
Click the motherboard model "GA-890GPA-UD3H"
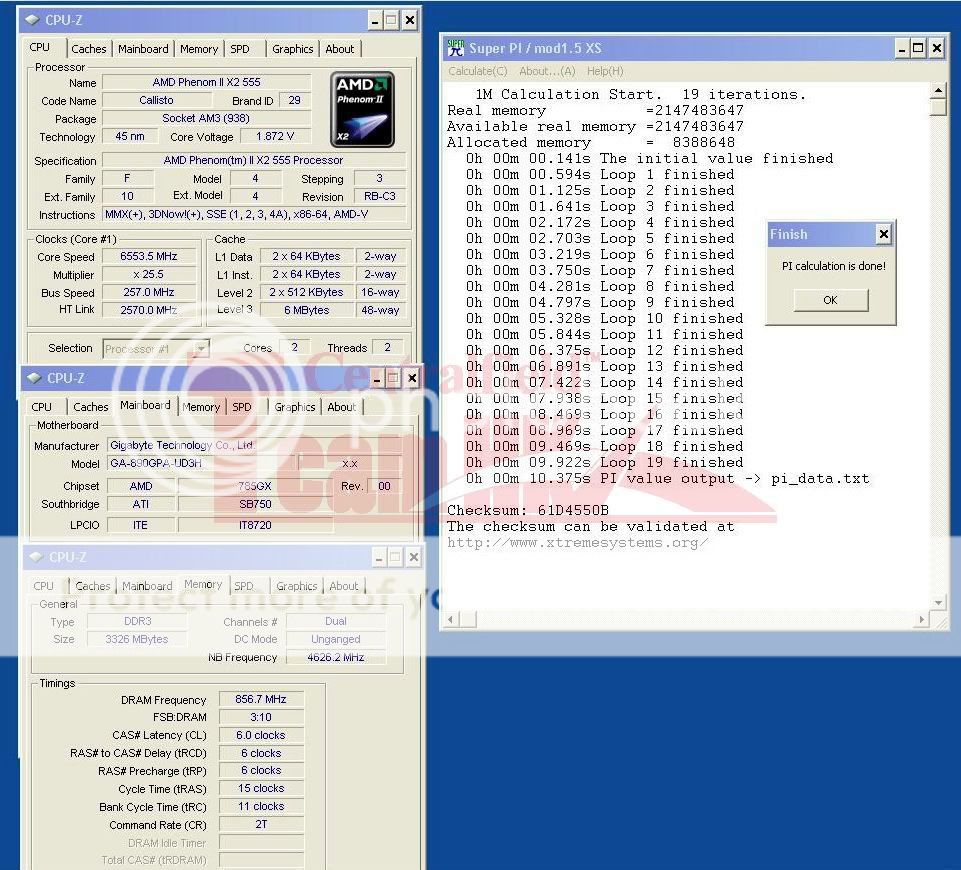tap(202, 463)
